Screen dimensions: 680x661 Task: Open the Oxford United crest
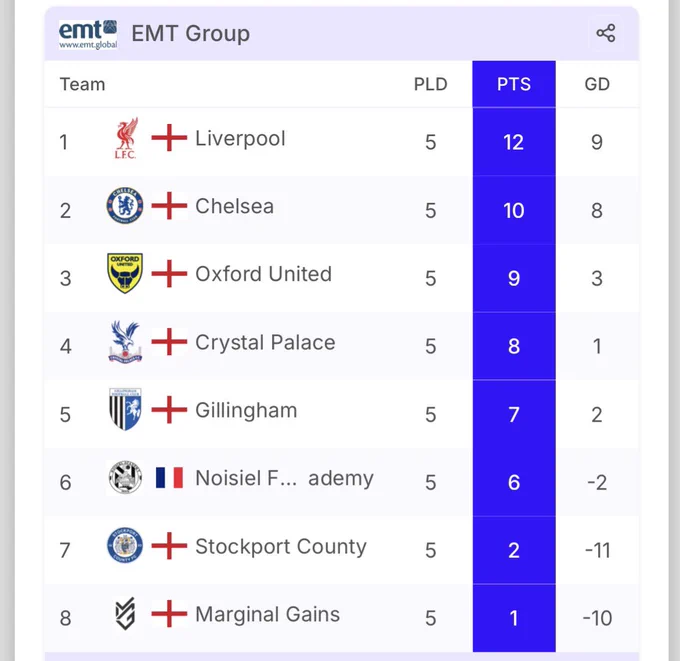[x=125, y=273]
